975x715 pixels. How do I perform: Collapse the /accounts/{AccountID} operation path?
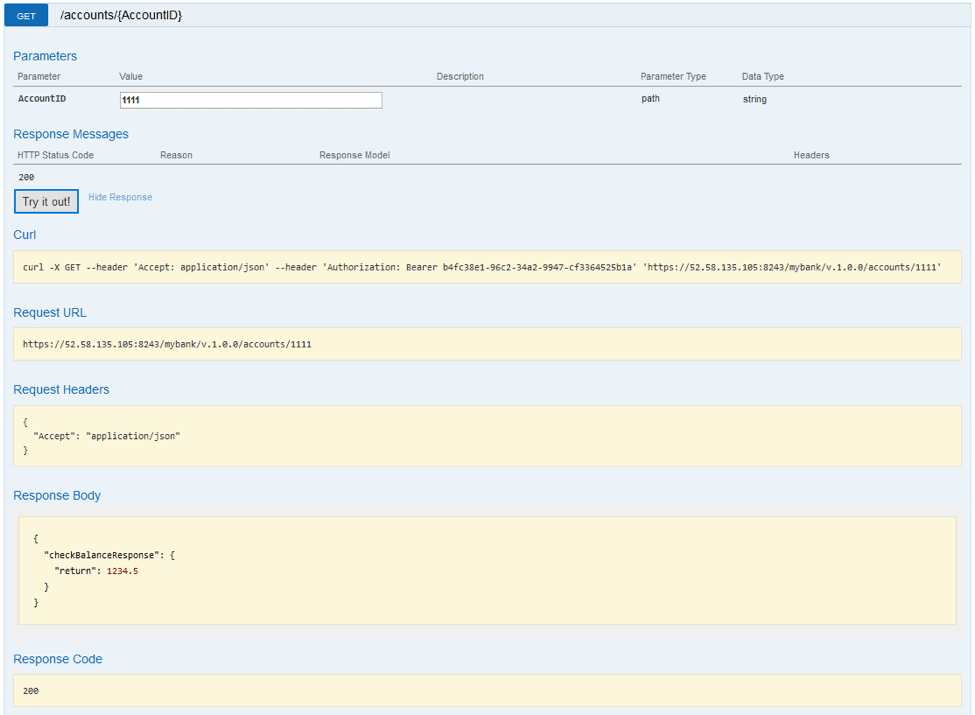click(x=121, y=16)
